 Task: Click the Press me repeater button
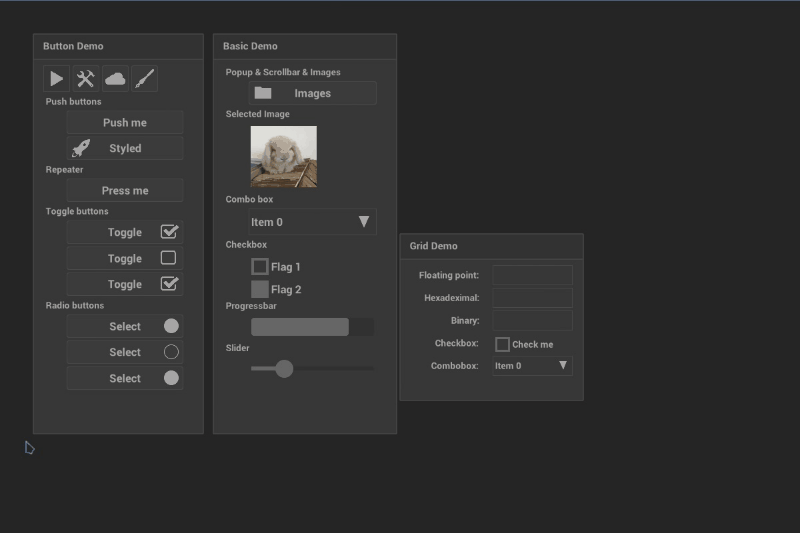coord(125,190)
